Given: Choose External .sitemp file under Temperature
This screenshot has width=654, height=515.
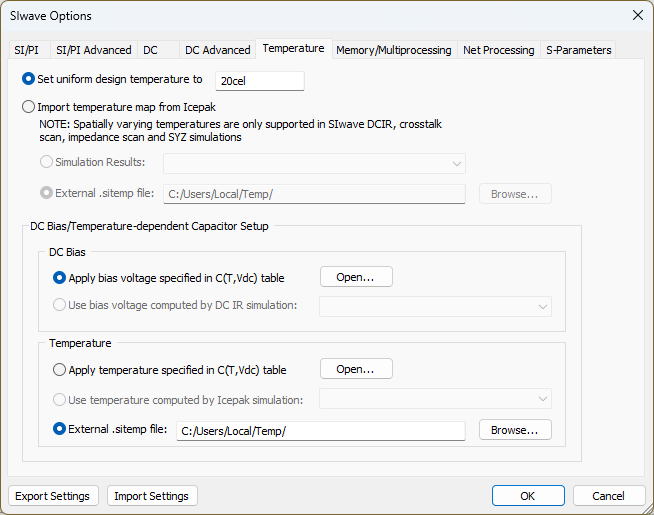Looking at the screenshot, I should pyautogui.click(x=60, y=429).
